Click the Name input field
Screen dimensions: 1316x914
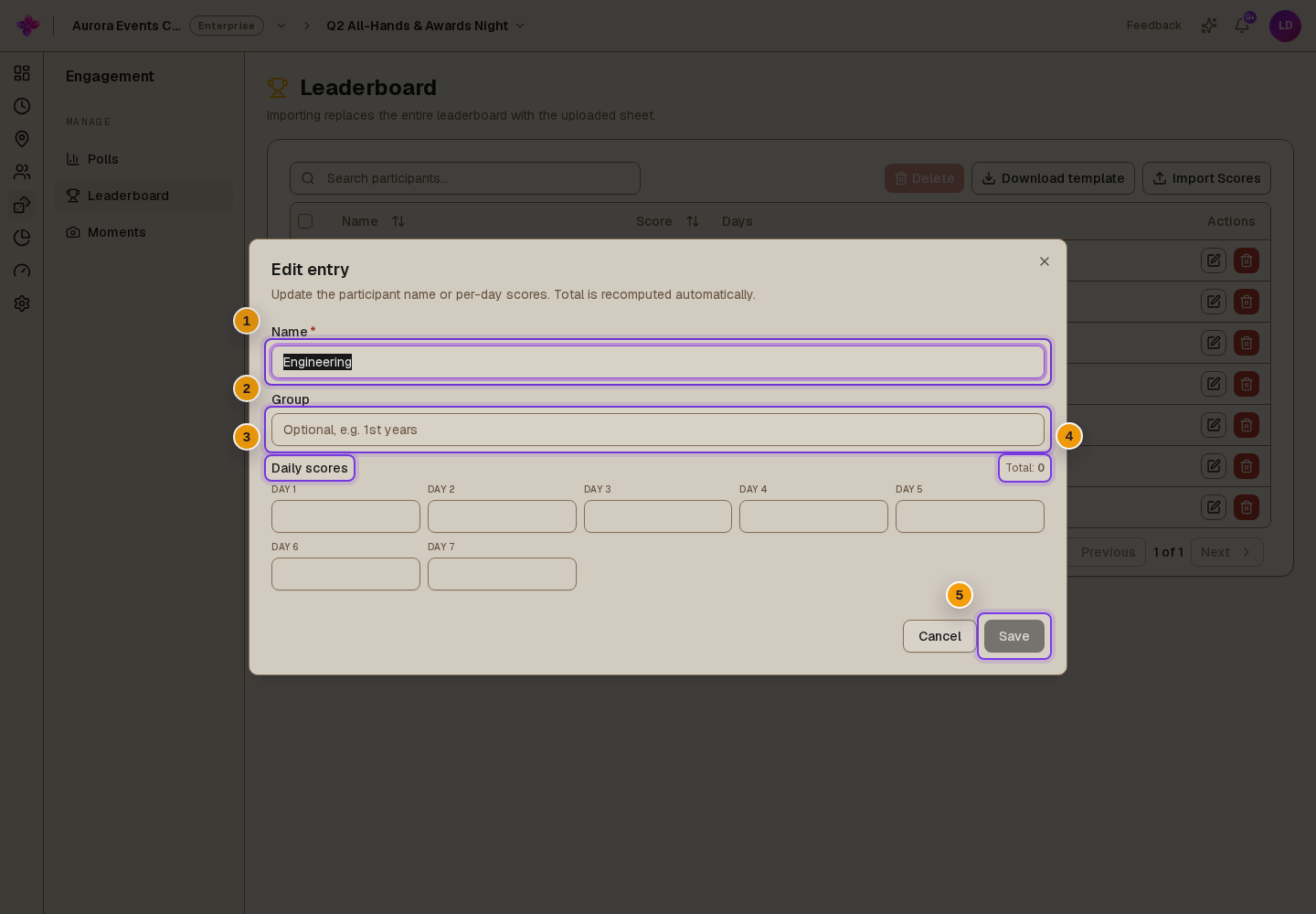pyautogui.click(x=658, y=362)
